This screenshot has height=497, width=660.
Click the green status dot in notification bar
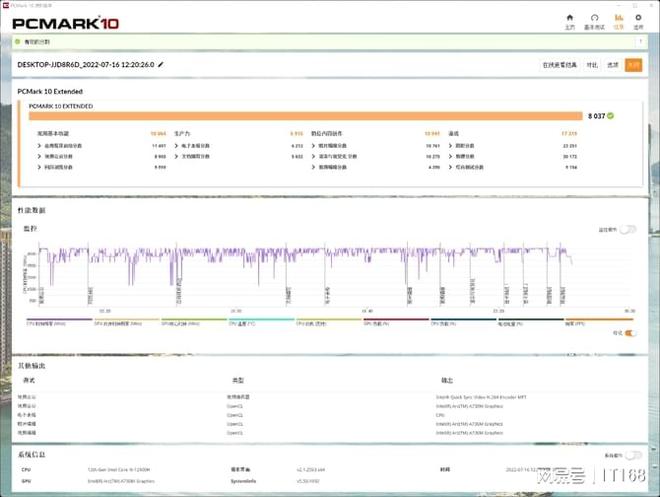18,42
